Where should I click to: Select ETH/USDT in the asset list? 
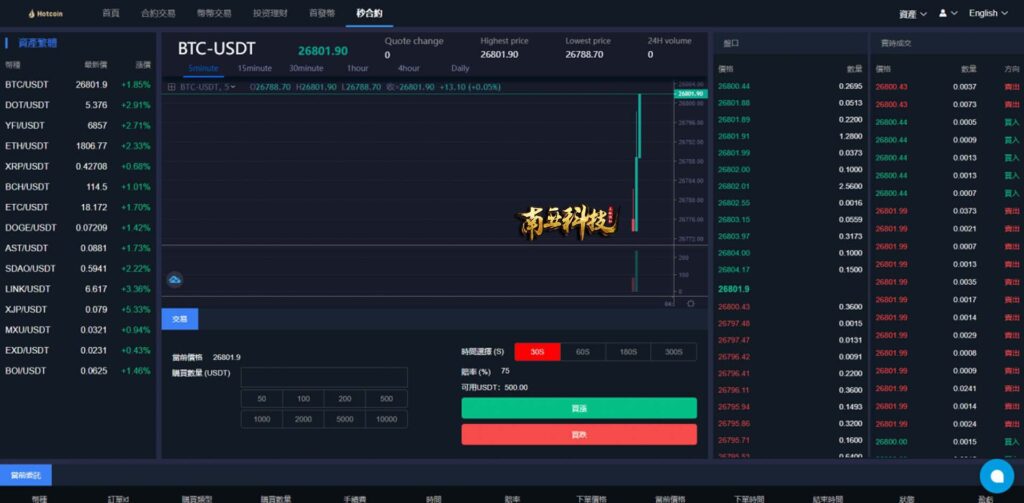[x=78, y=146]
